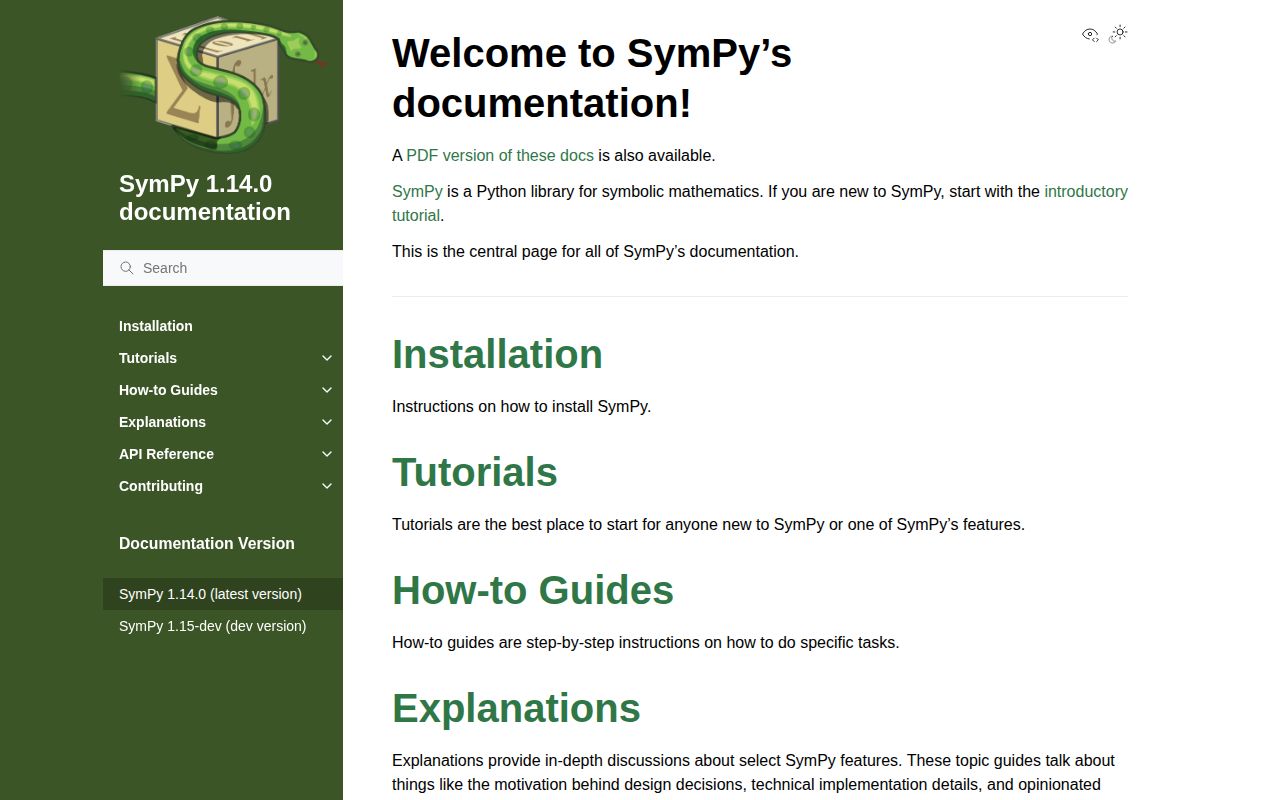
Task: Select SymPy 1.14.0 (latest version)
Action: click(x=223, y=594)
